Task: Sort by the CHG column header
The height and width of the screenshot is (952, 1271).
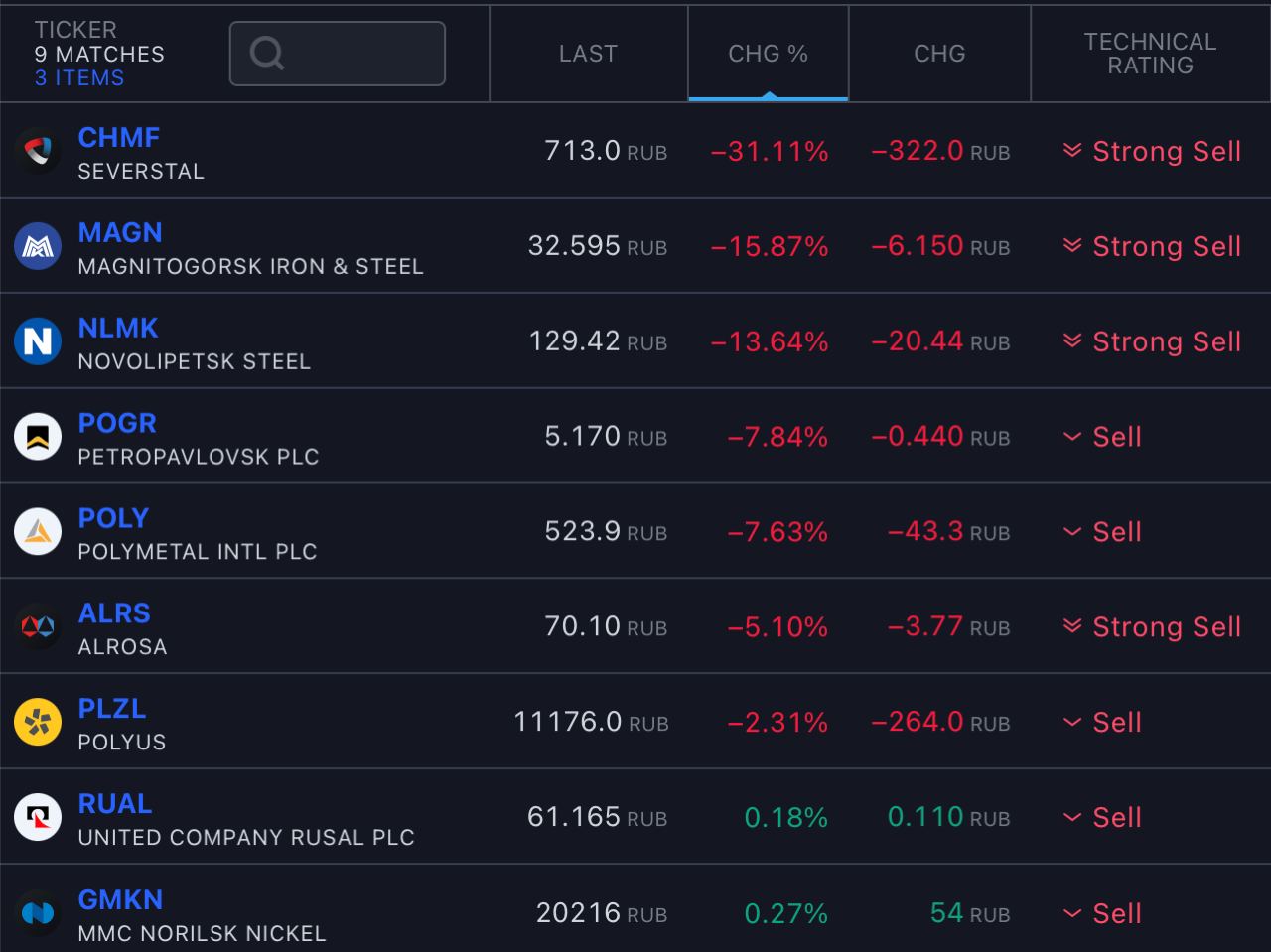Action: point(939,54)
